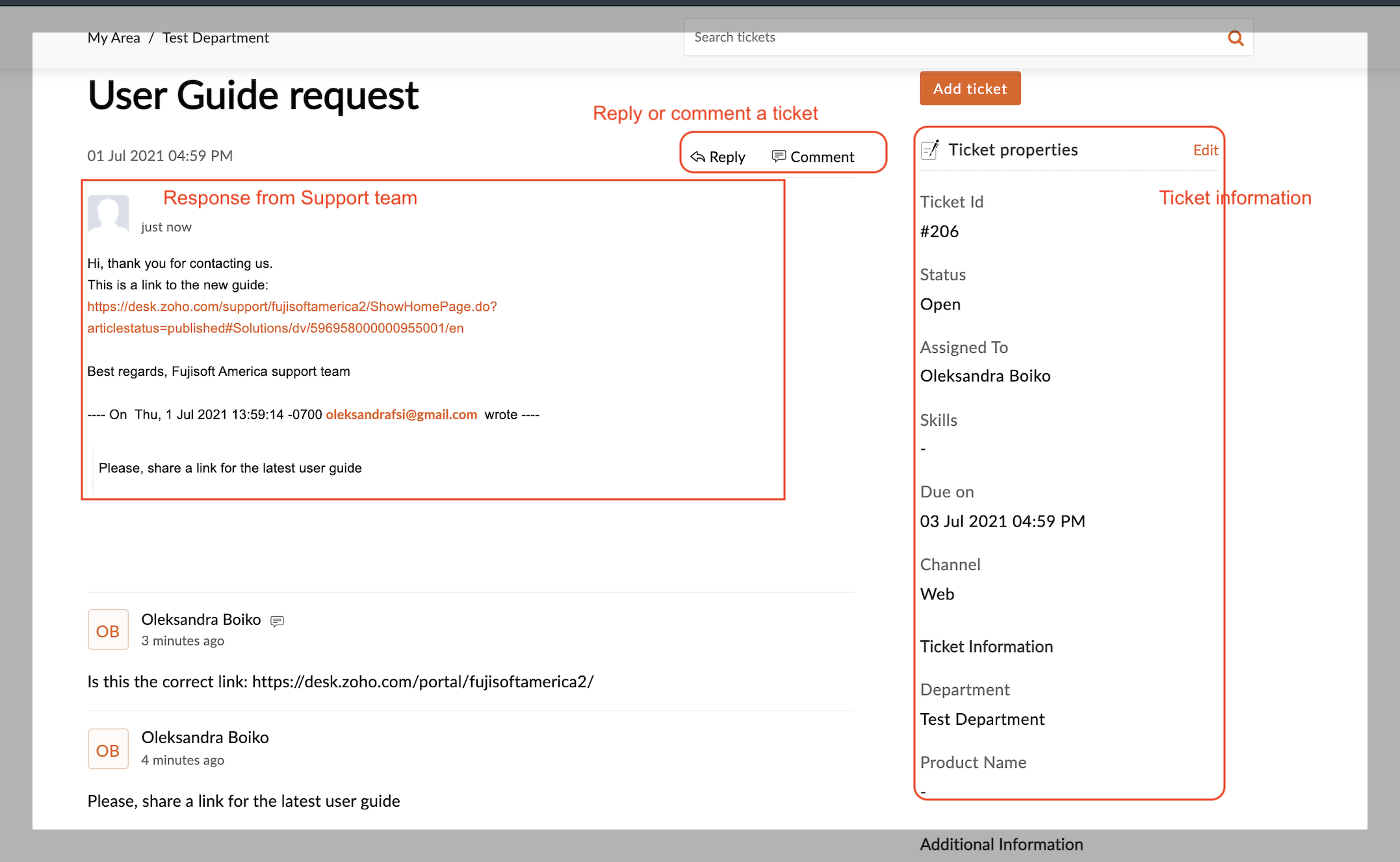
Task: Click the comment indicator icon next to Oleksandra Boiko
Action: tap(277, 621)
